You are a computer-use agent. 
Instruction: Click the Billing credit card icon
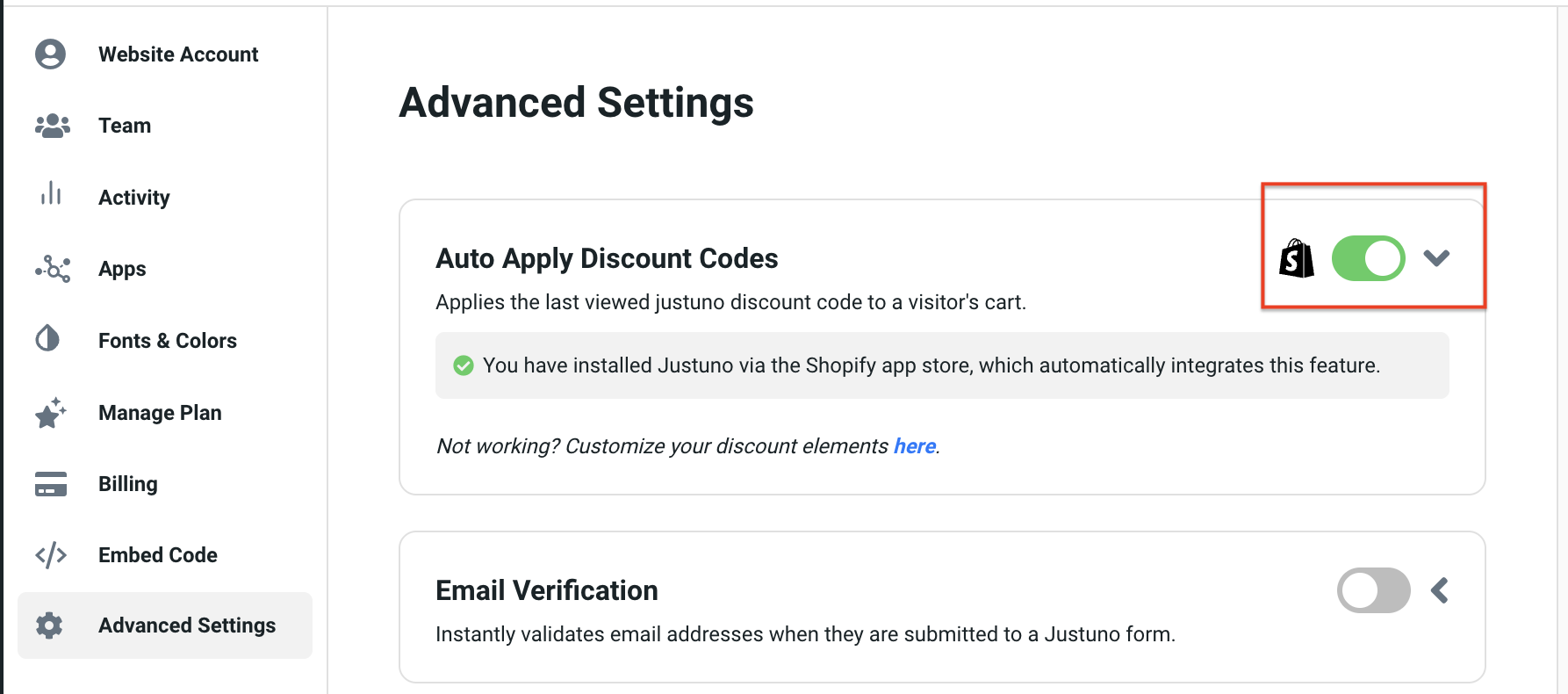pos(51,484)
